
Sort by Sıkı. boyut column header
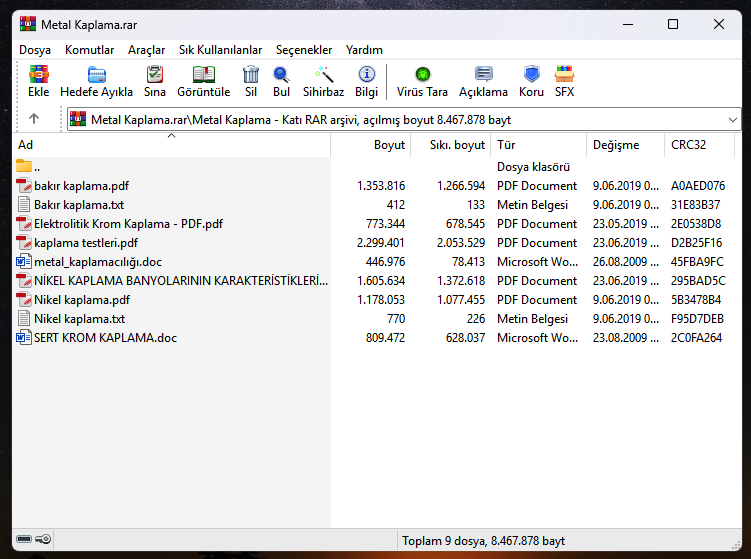(x=451, y=145)
